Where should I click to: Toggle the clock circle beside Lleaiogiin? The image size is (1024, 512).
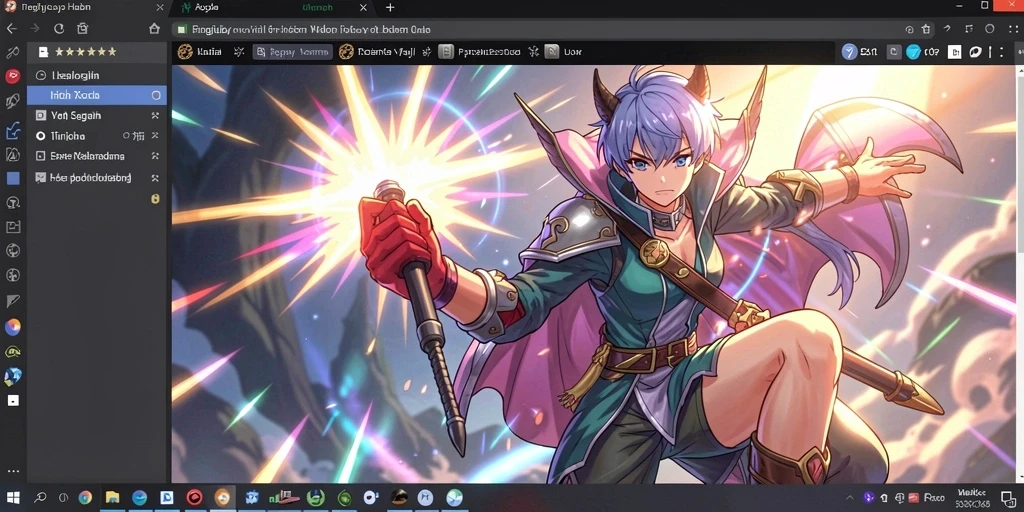[x=41, y=76]
